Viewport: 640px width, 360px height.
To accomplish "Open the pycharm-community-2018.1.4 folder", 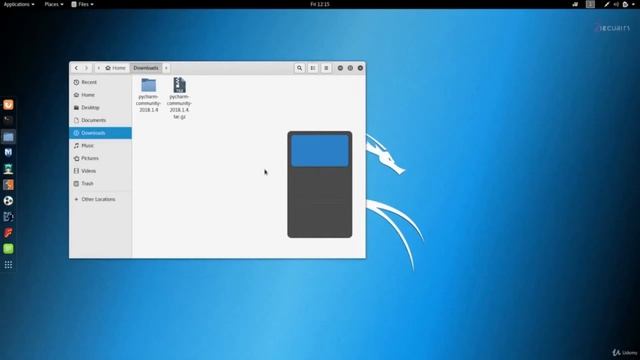I will pyautogui.click(x=149, y=95).
